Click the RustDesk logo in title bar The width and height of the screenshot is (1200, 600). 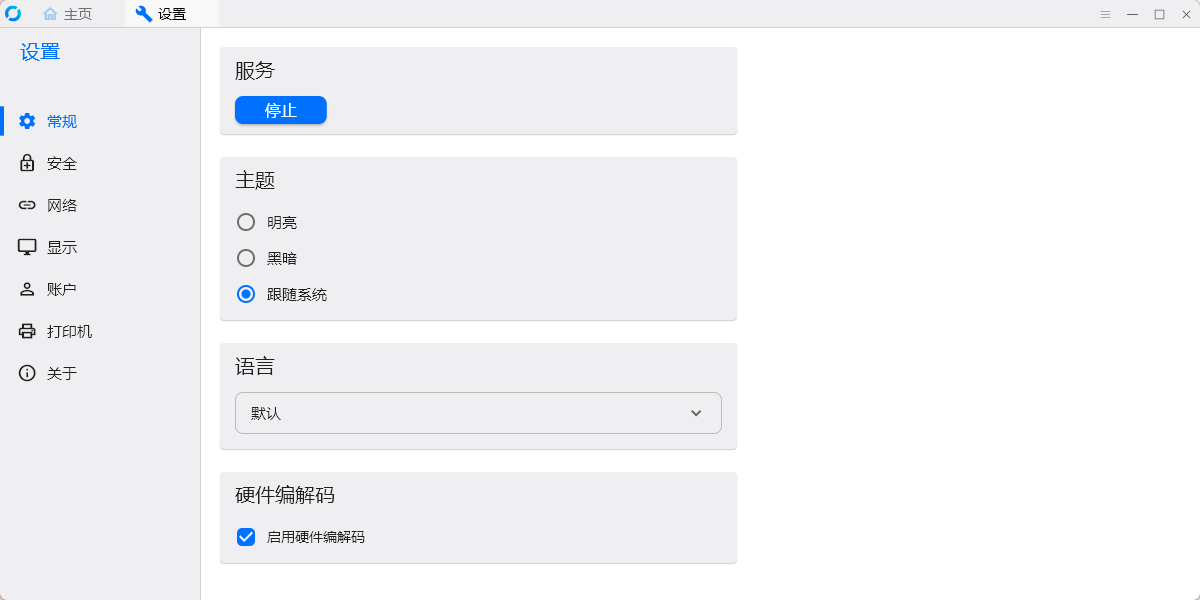(x=13, y=14)
